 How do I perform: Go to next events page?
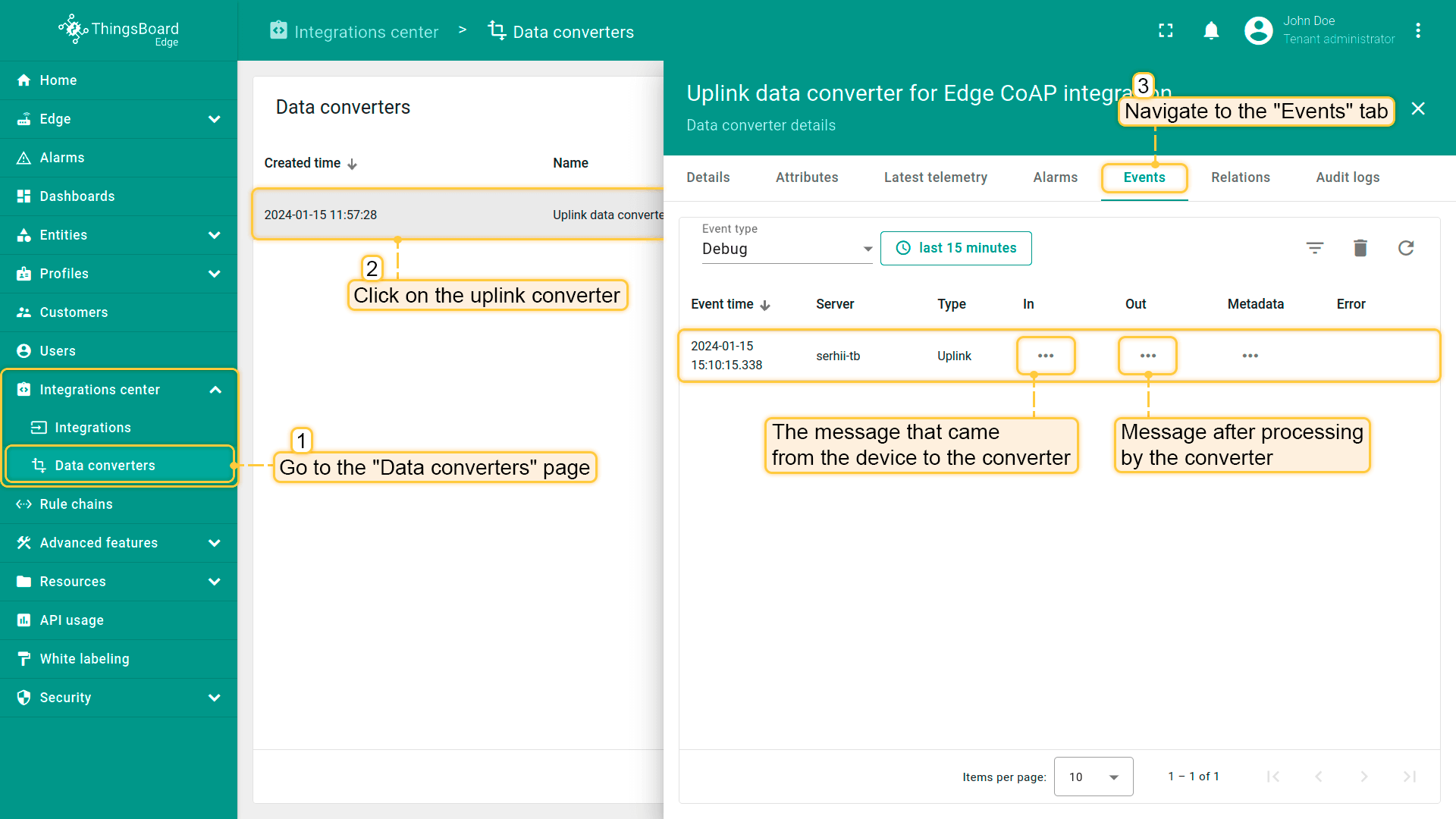pos(1364,777)
